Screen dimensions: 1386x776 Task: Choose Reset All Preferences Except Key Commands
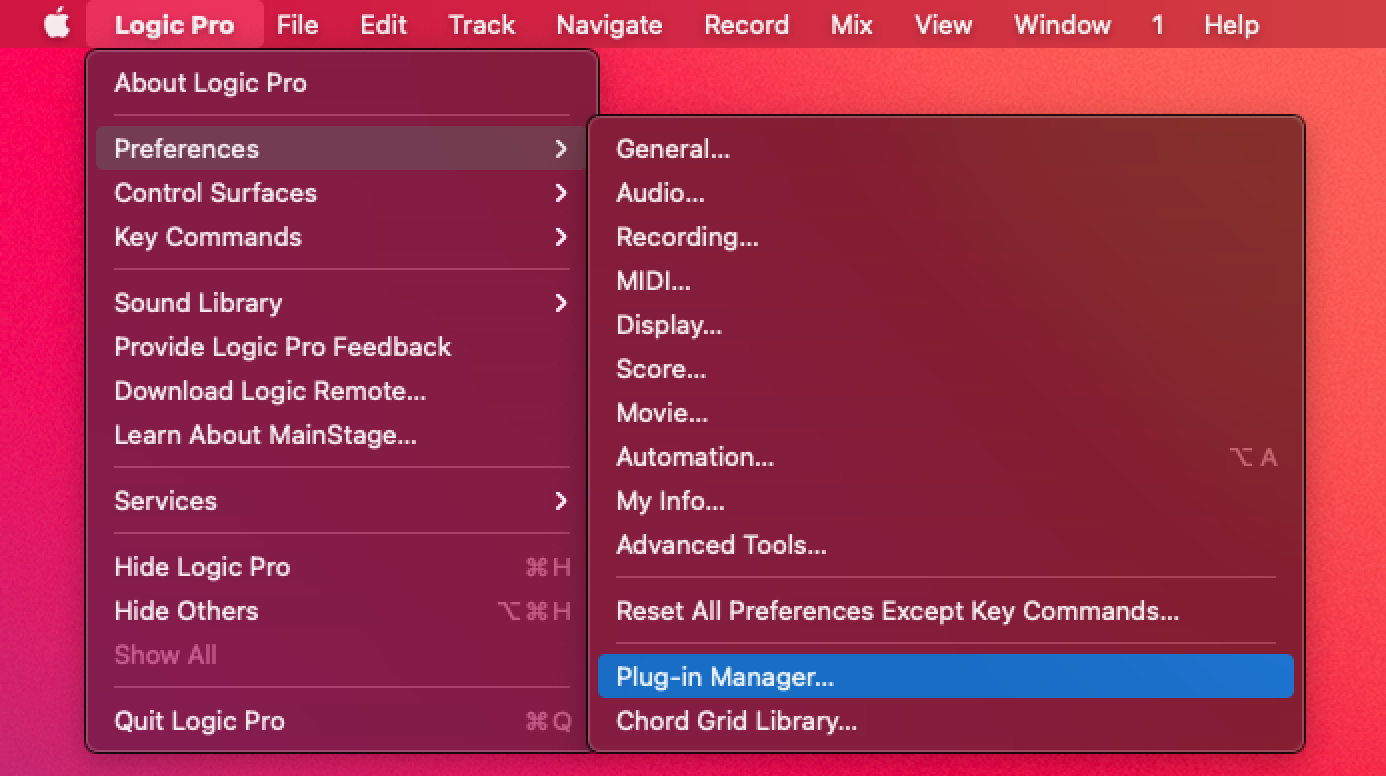point(946,611)
